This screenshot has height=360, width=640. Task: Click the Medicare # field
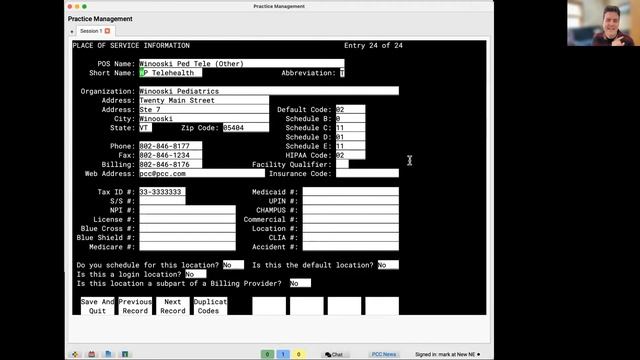pos(187,247)
